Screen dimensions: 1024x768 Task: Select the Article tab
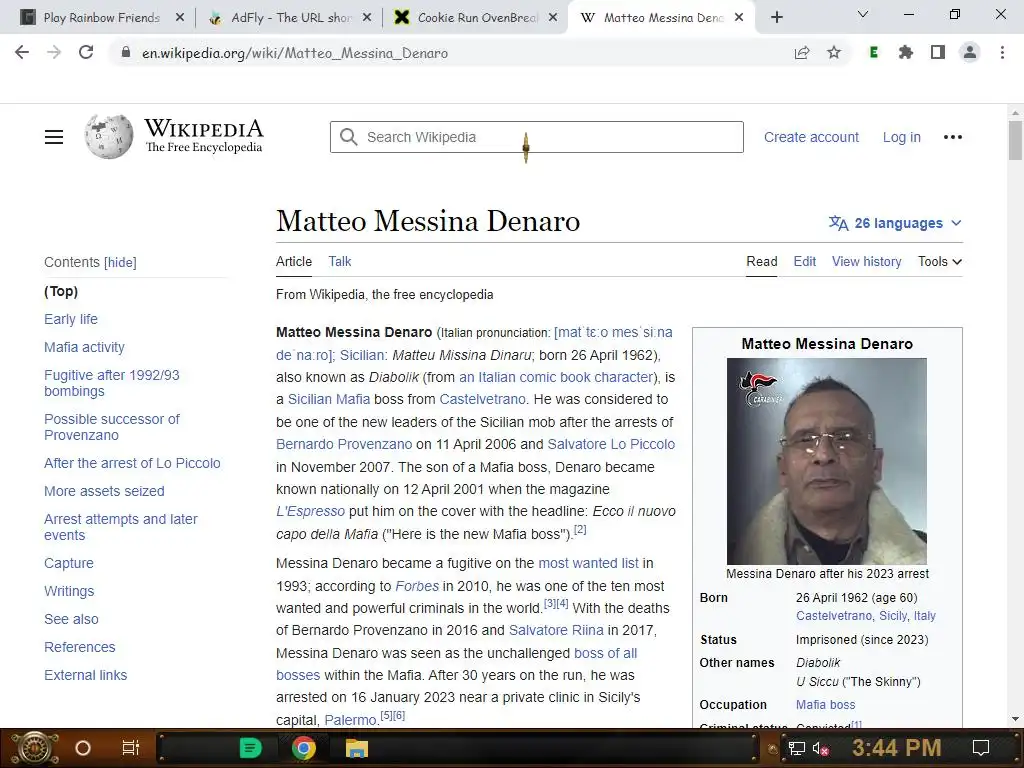(x=294, y=261)
